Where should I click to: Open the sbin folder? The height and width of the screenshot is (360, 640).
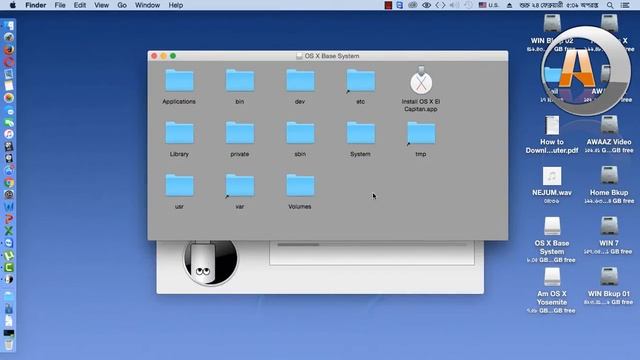[300, 133]
